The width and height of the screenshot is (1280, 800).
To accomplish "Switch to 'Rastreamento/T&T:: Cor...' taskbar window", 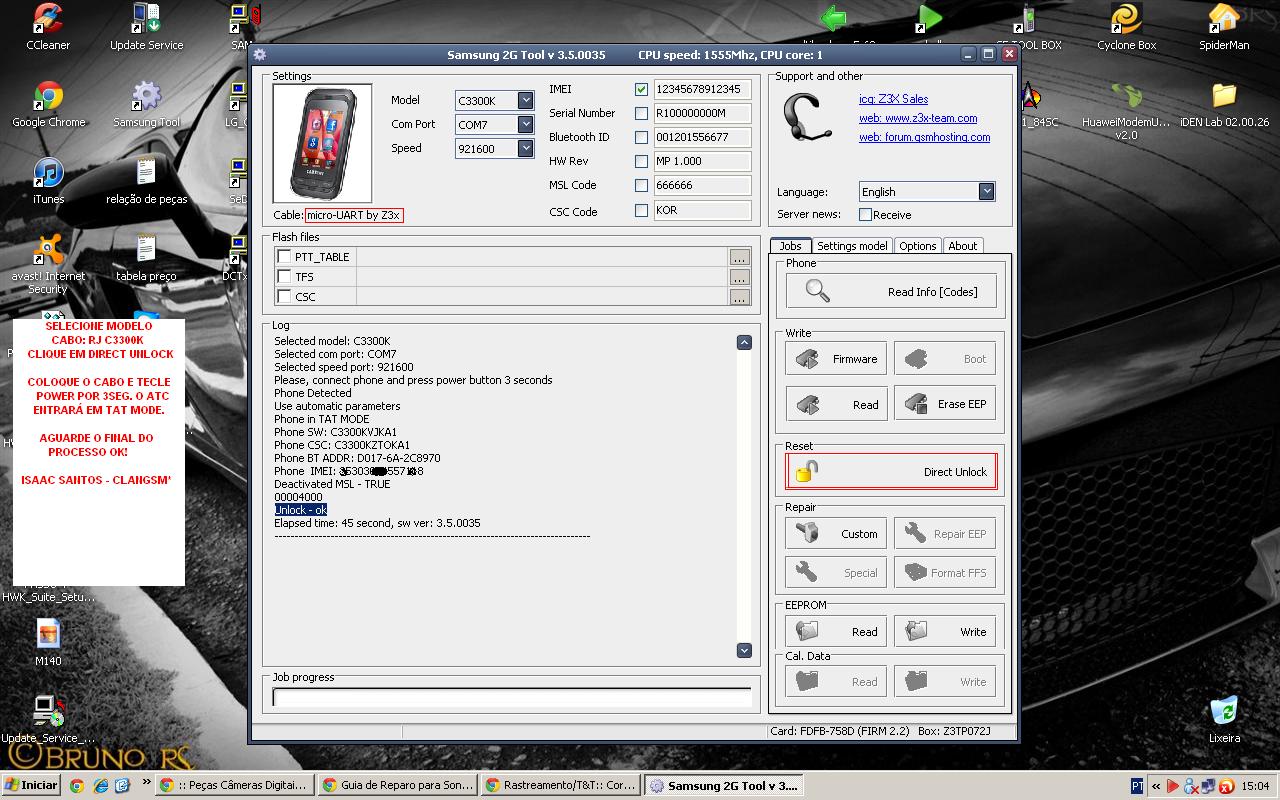I will pos(560,785).
